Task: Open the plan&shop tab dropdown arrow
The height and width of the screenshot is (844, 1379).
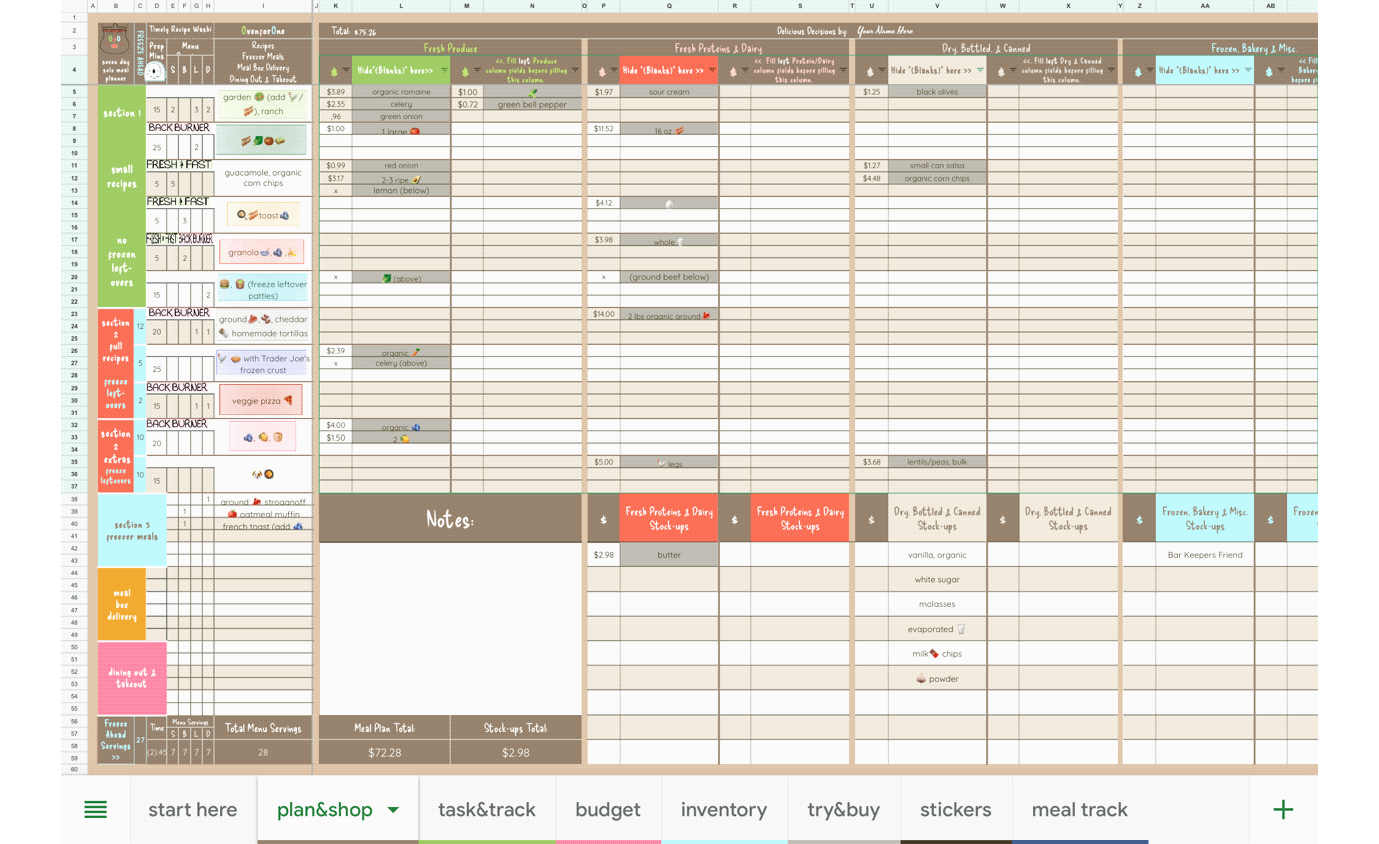Action: 393,810
